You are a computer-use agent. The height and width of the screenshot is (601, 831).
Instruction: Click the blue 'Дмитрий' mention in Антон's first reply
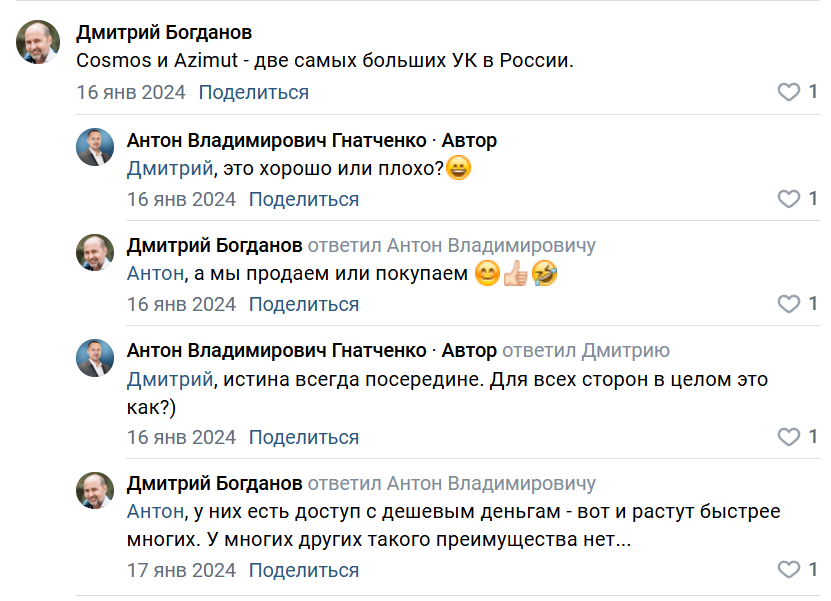point(169,168)
